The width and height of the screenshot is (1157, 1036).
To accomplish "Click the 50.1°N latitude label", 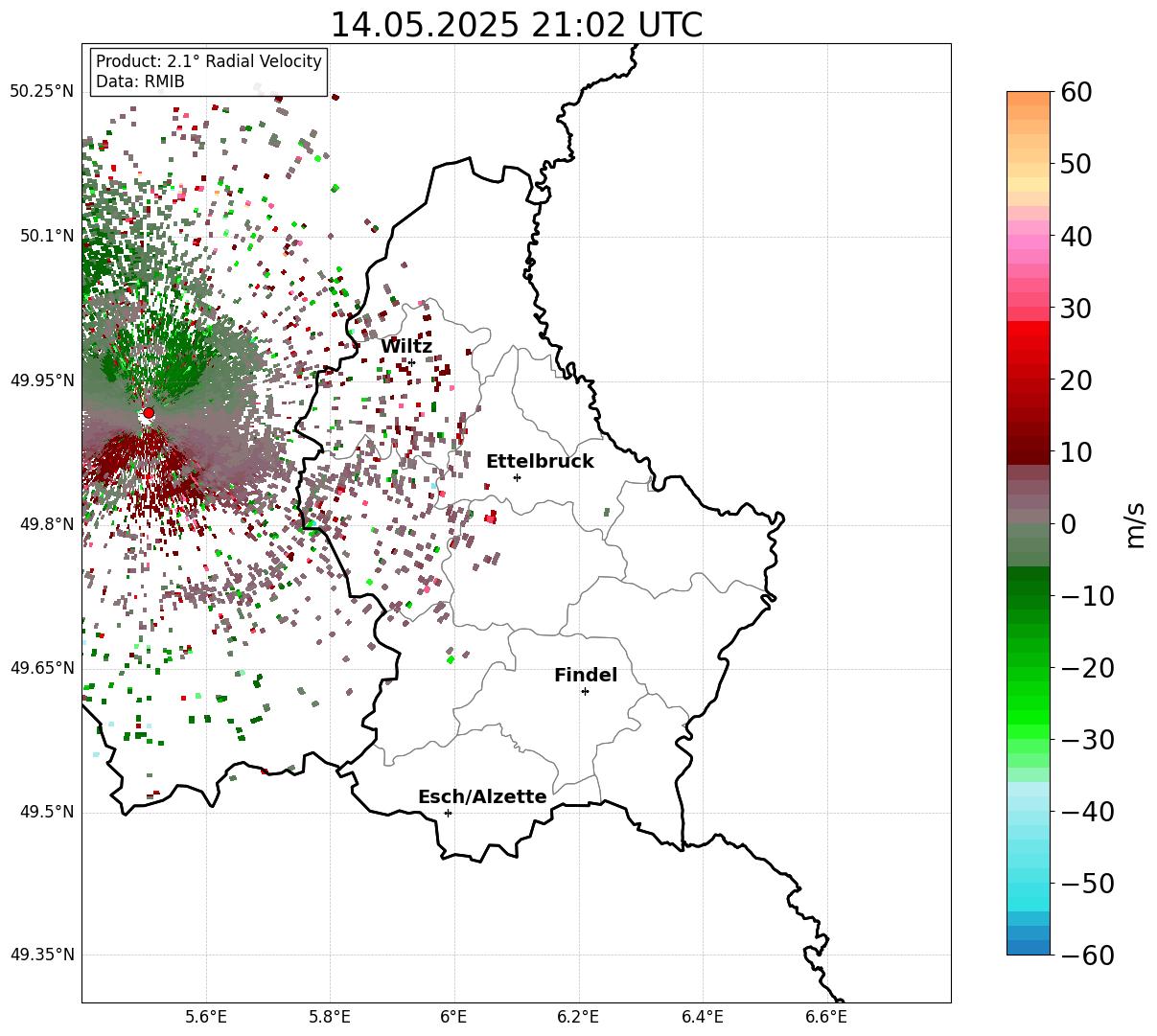I will [x=46, y=236].
